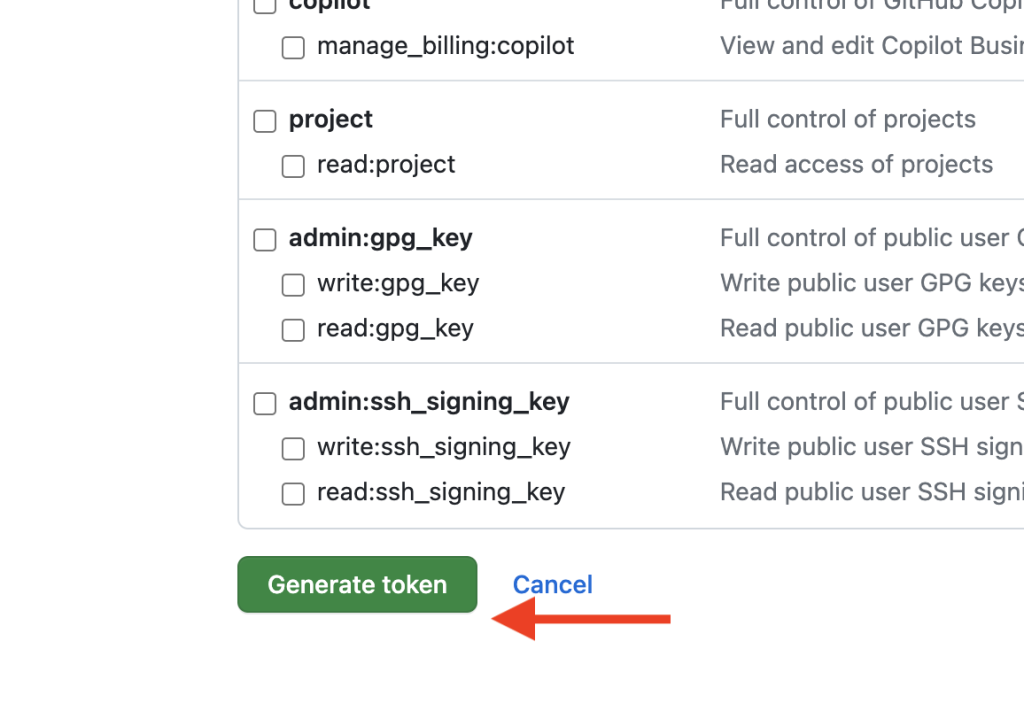Check the read:ssh_signing_key checkbox
1024x703 pixels.
pyautogui.click(x=293, y=493)
